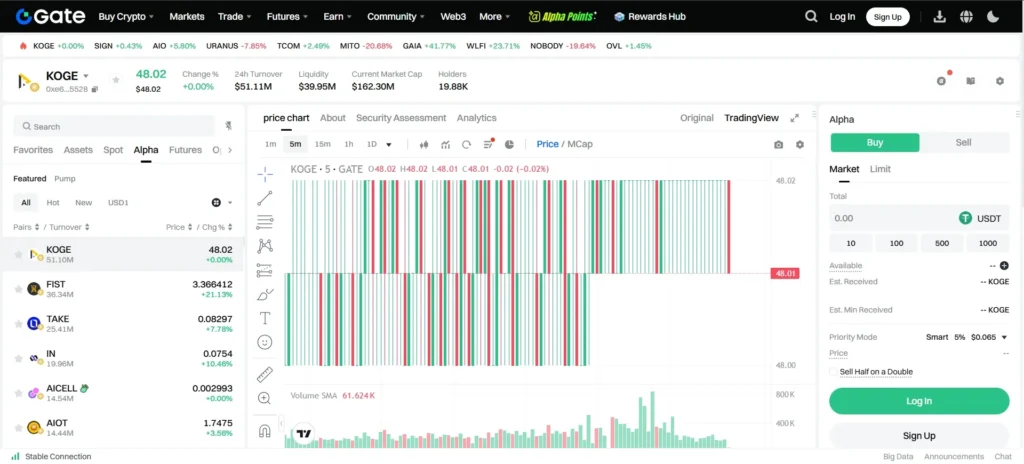Select the Text tool
The height and width of the screenshot is (464, 1024).
pos(265,318)
